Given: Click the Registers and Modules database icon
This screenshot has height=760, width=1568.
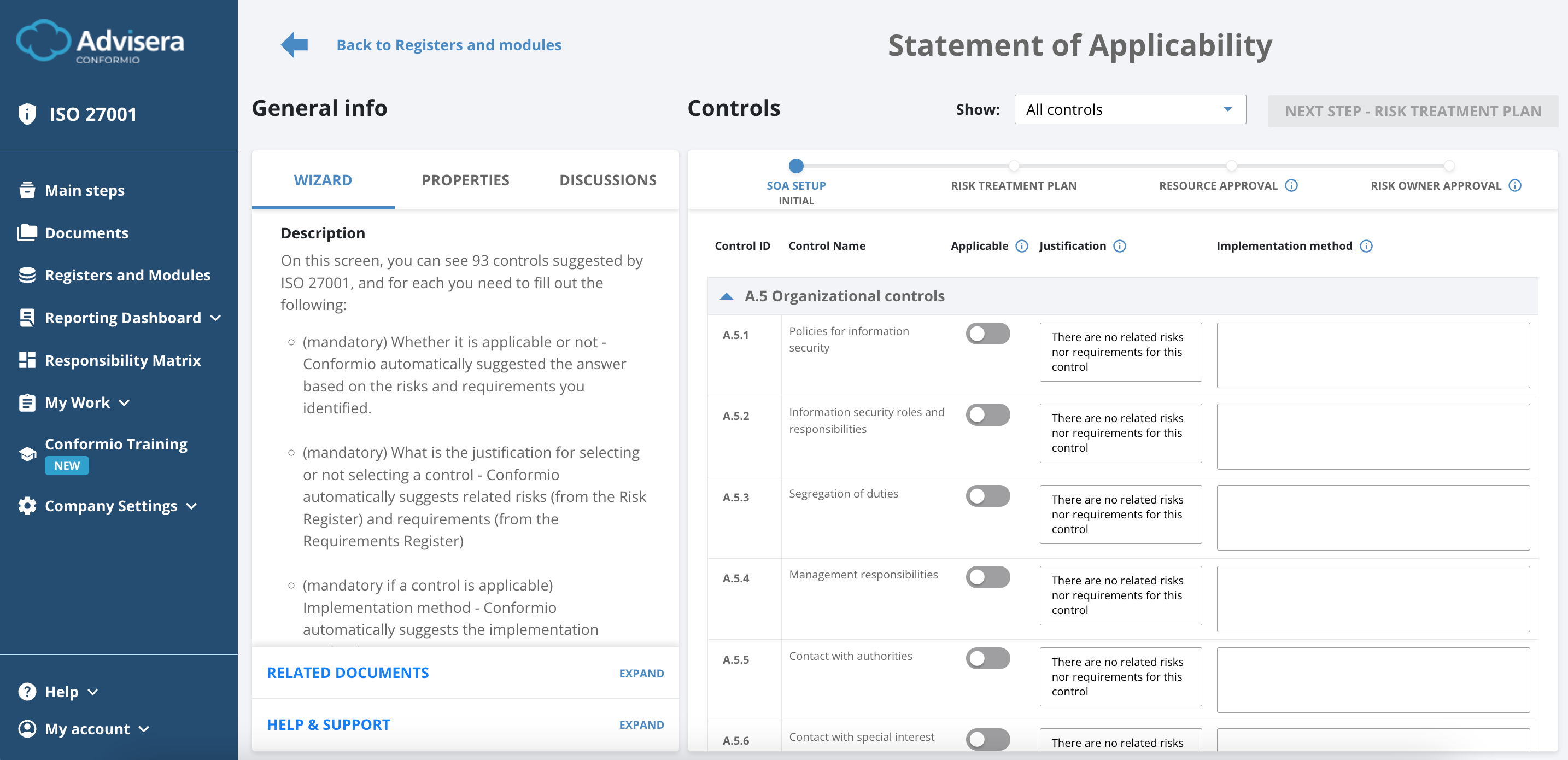Looking at the screenshot, I should 27,274.
